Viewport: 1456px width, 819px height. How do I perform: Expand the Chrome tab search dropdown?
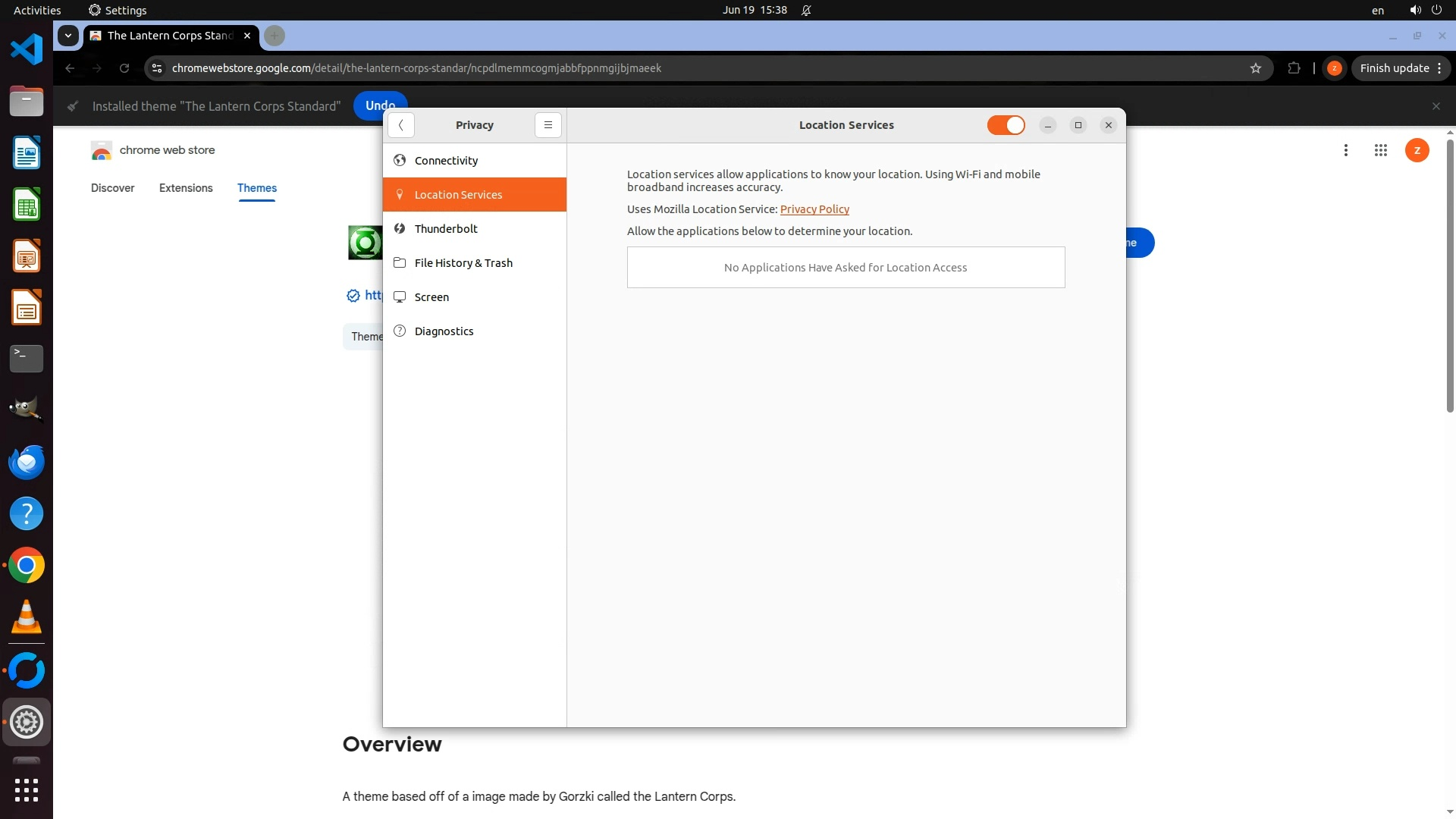click(x=68, y=36)
